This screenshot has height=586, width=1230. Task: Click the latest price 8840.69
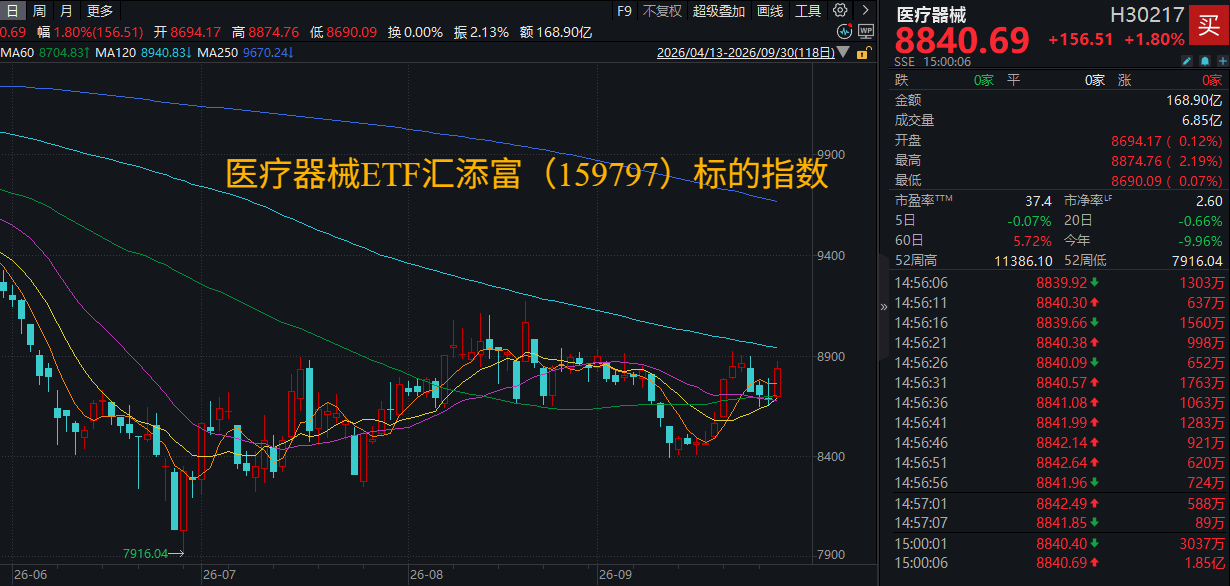click(962, 41)
